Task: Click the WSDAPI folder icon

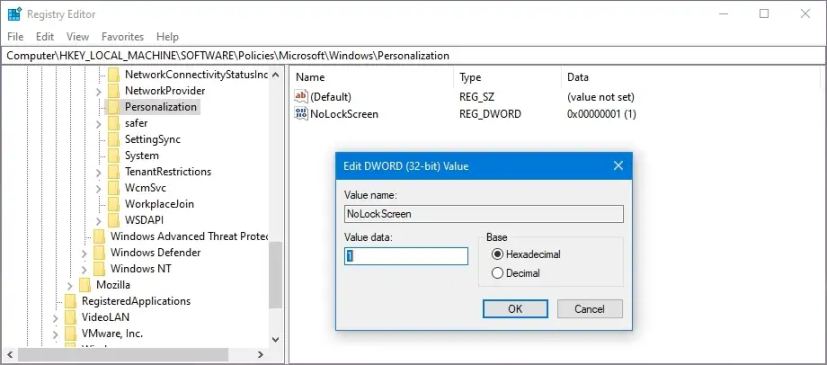Action: (114, 220)
